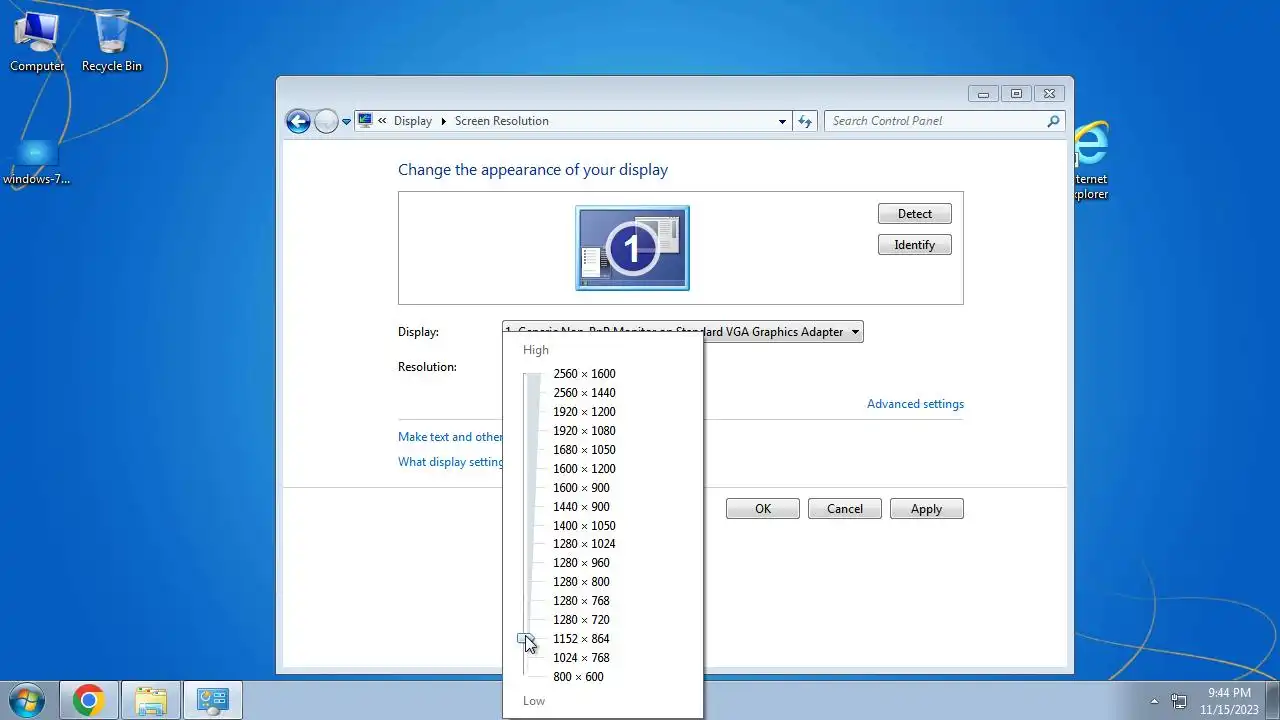This screenshot has width=1280, height=720.
Task: Select the windows-7 desktop shortcut
Action: [x=37, y=163]
